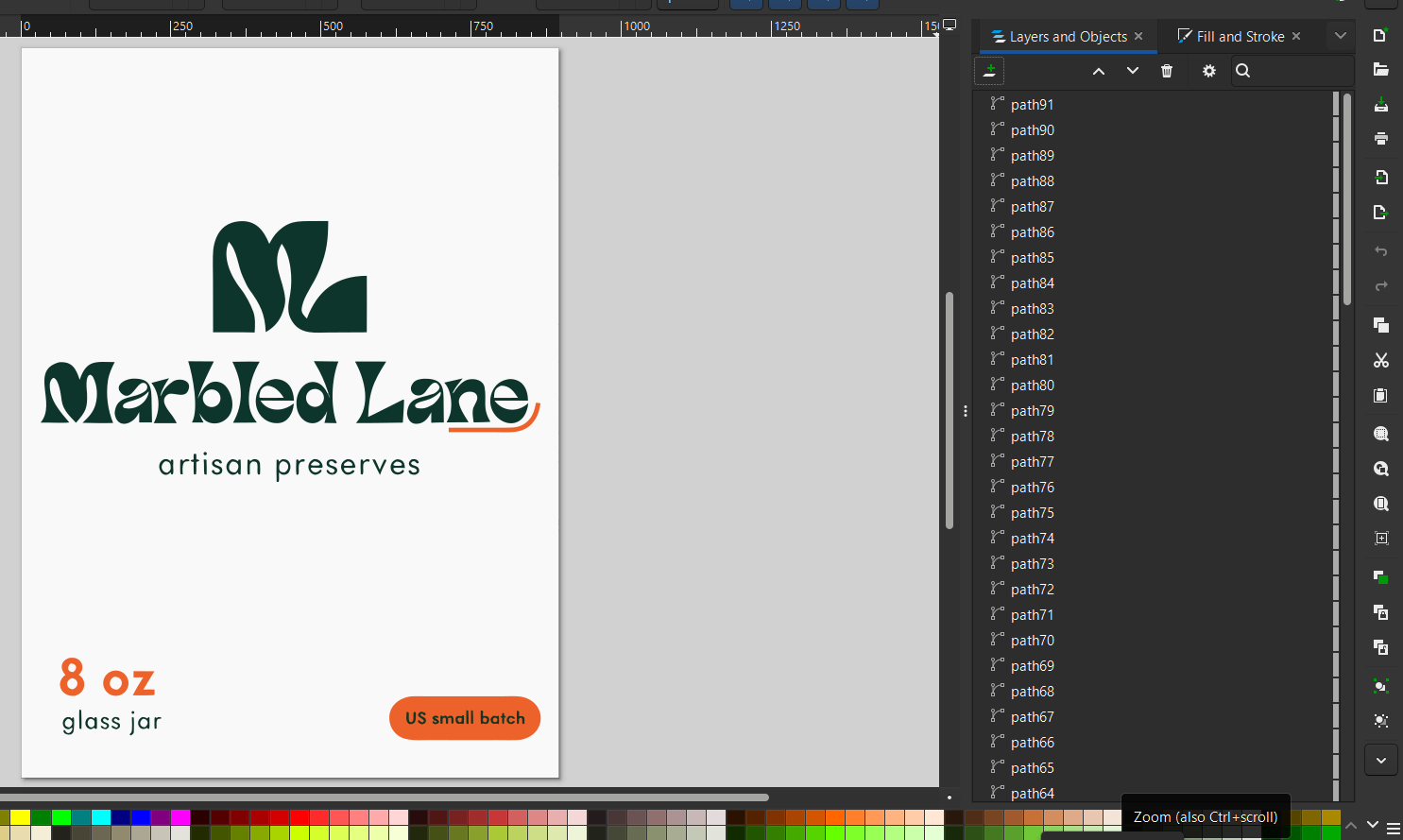Click the dock panel resize handle dots
This screenshot has height=840, width=1403.
pyautogui.click(x=965, y=411)
